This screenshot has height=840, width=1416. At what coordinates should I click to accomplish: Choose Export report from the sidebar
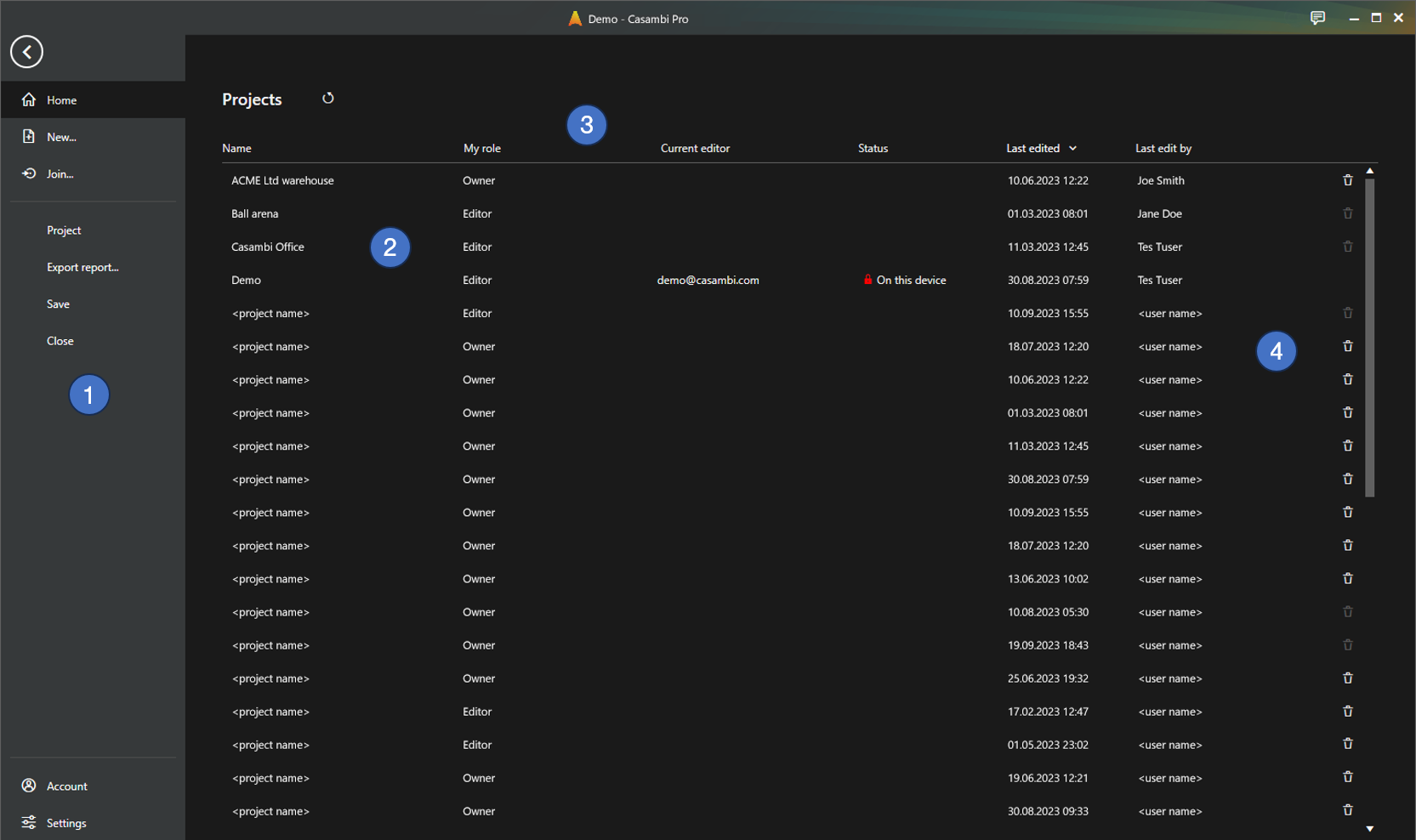82,266
